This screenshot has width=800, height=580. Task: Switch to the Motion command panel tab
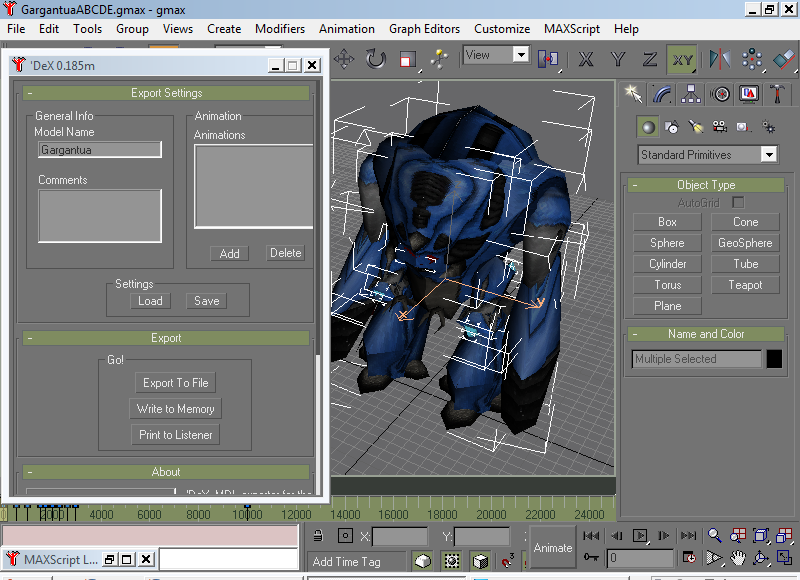[720, 94]
